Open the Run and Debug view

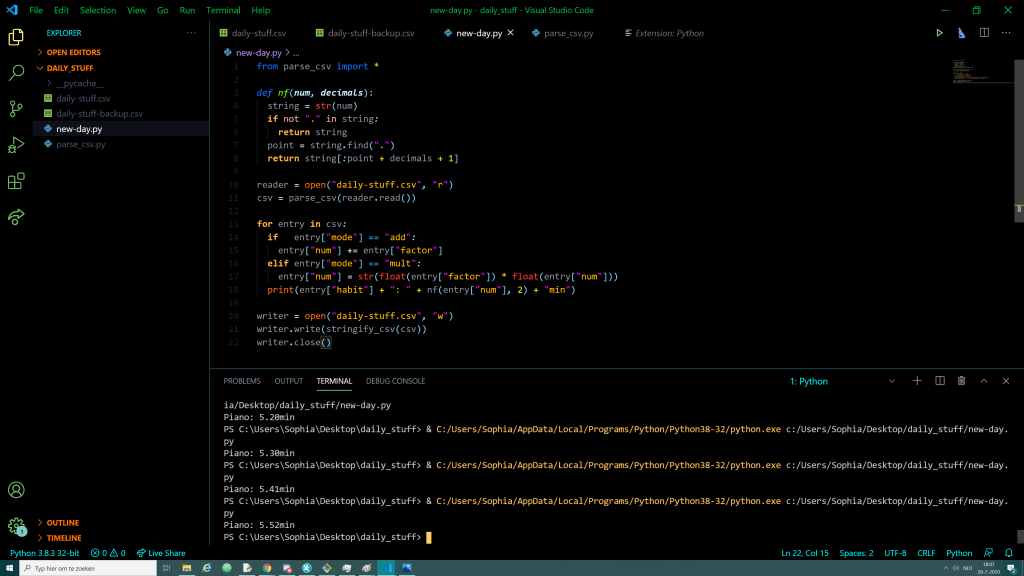pyautogui.click(x=16, y=145)
